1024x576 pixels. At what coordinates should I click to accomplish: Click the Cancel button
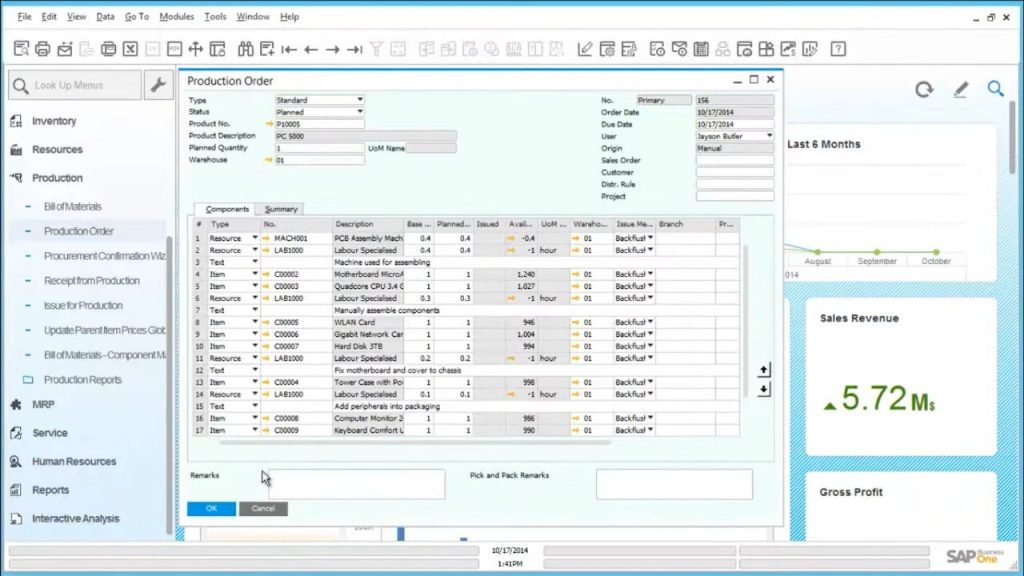pyautogui.click(x=263, y=509)
